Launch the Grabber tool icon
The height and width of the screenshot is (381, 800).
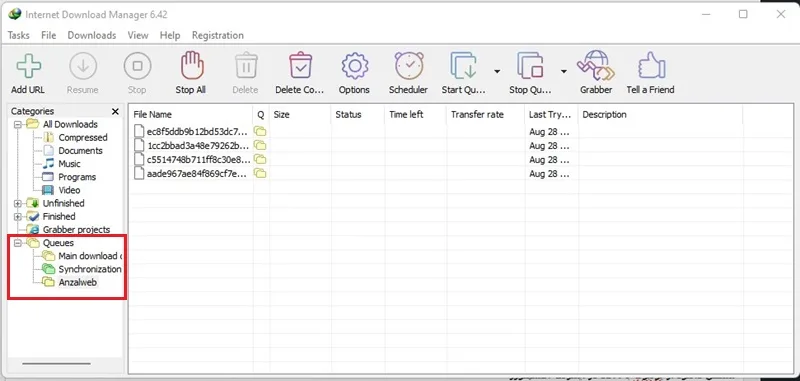pyautogui.click(x=596, y=66)
